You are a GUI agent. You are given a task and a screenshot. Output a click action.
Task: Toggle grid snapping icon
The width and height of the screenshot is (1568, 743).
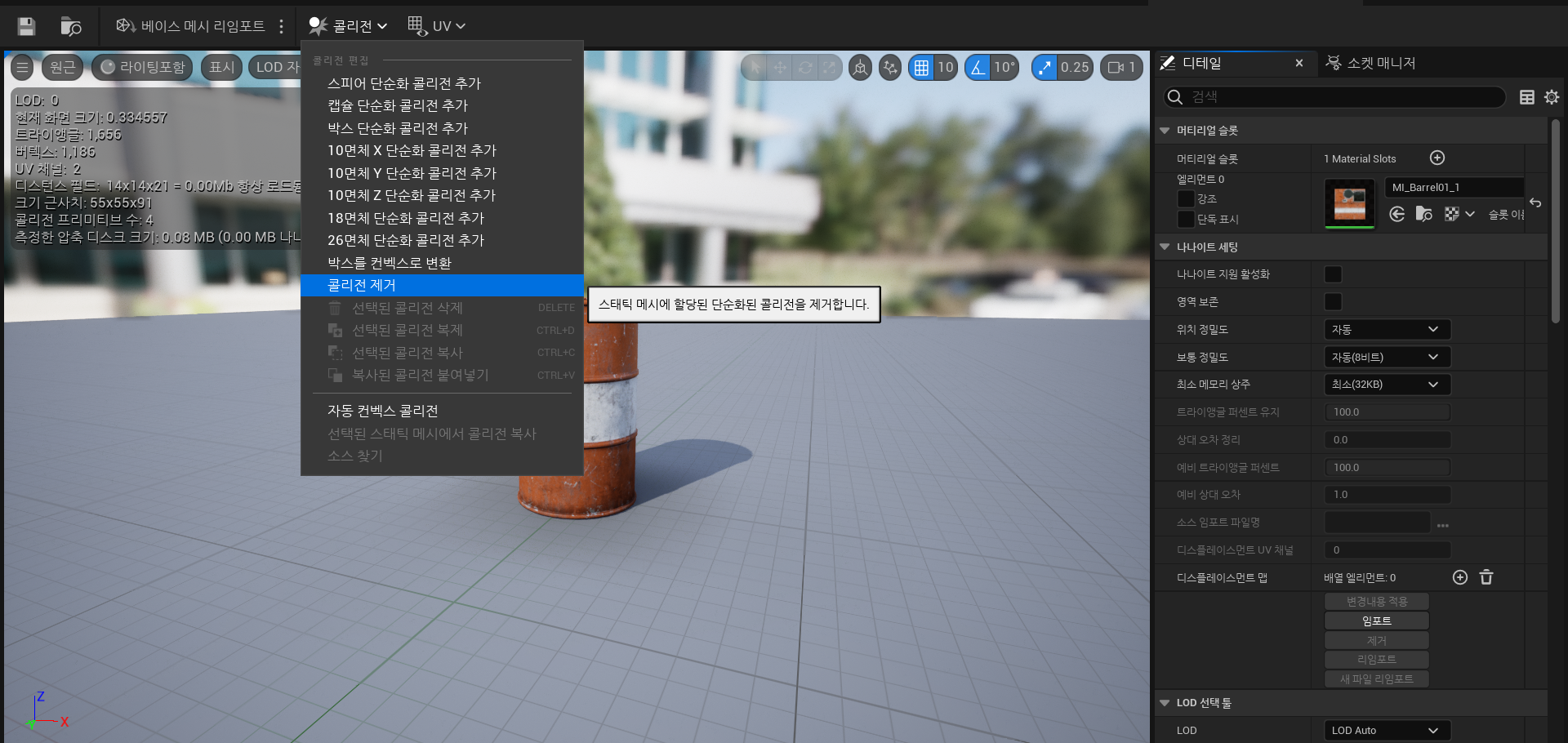click(x=921, y=67)
